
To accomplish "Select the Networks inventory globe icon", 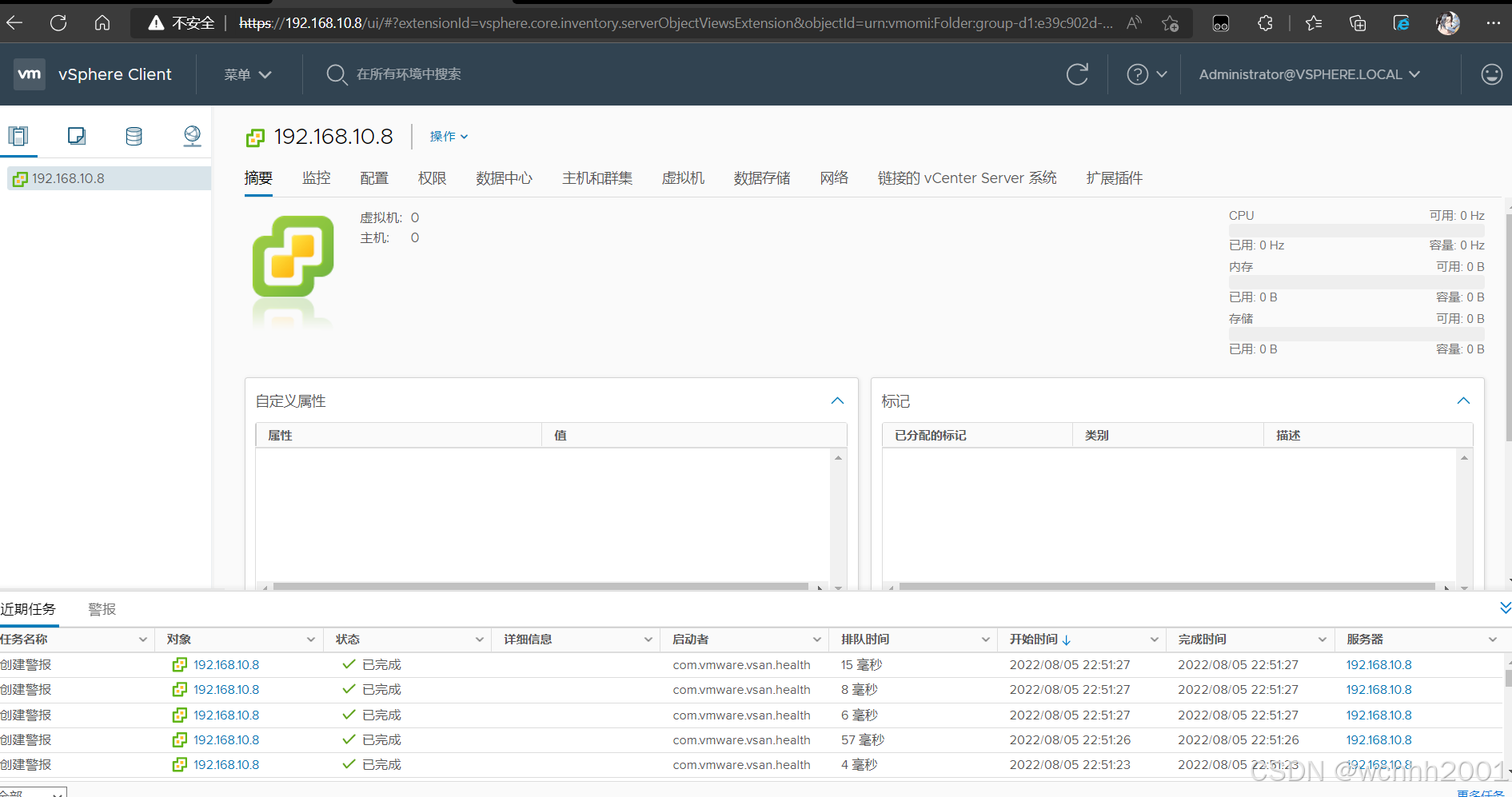I will point(192,136).
